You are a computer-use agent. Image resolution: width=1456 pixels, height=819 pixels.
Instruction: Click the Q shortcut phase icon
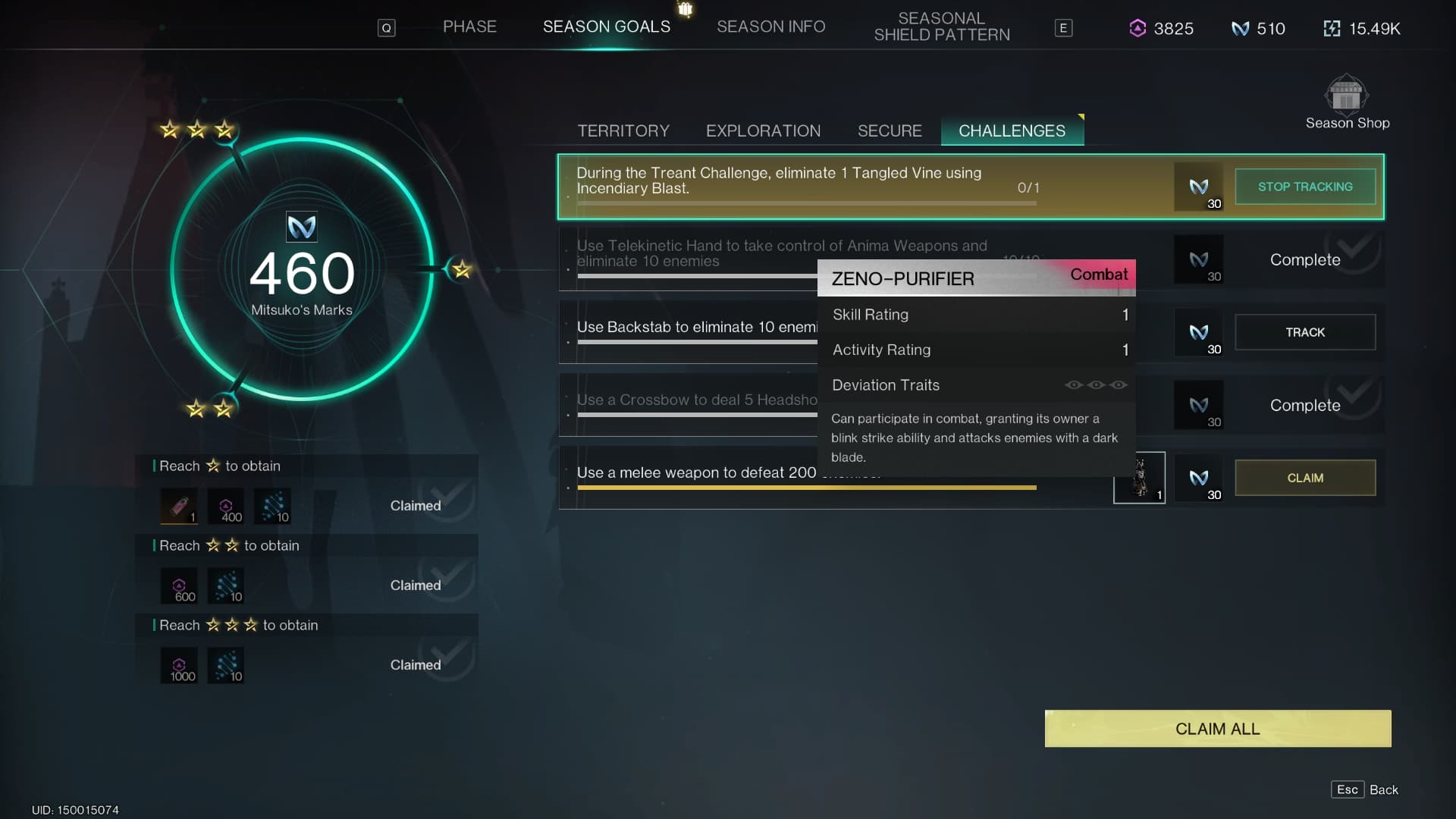coord(387,27)
